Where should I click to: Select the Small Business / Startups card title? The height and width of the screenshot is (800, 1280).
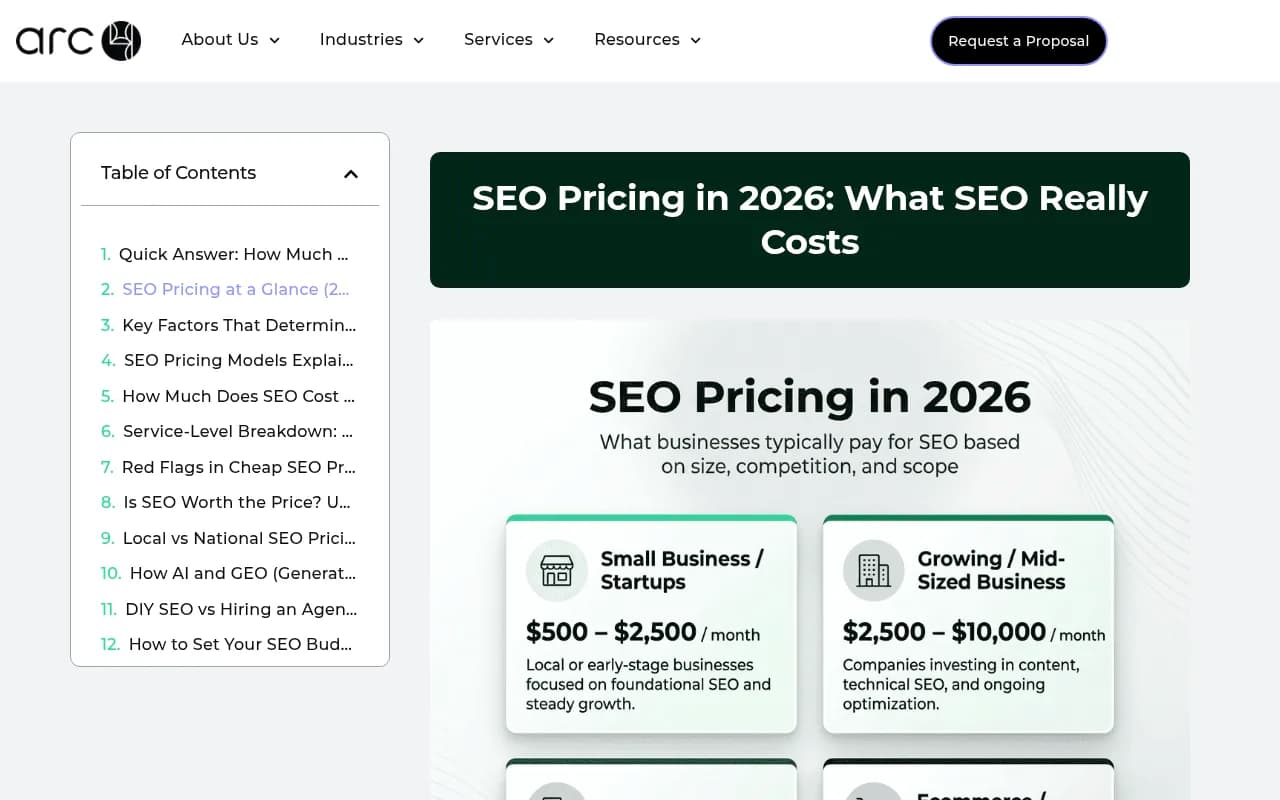coord(682,570)
